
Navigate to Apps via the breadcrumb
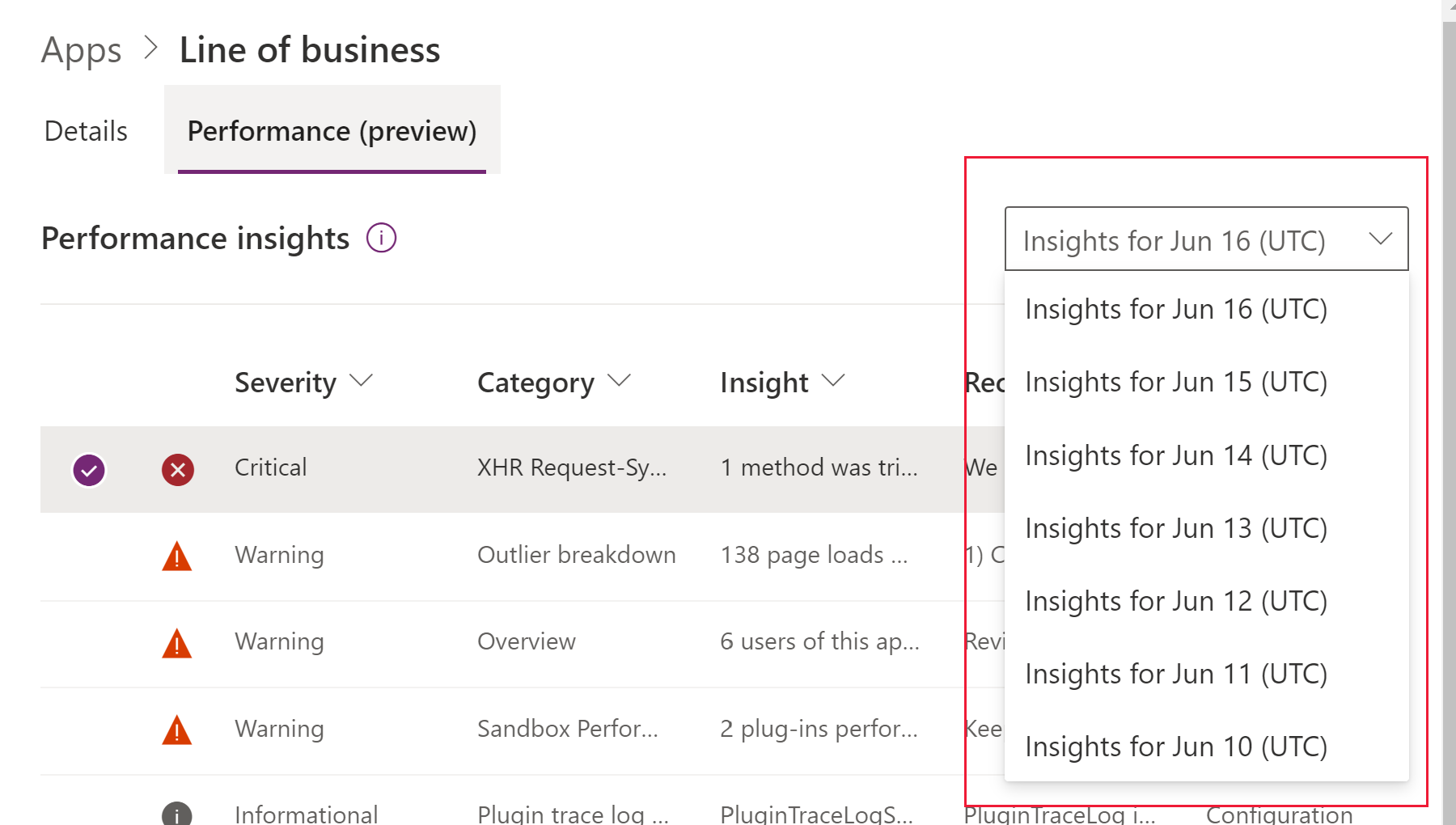pyautogui.click(x=81, y=49)
